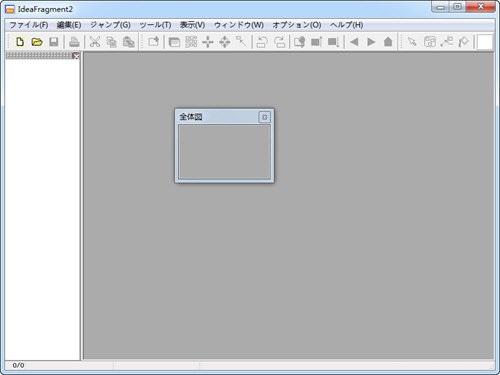Close the 全体図 overview window
The height and width of the screenshot is (375, 500).
click(x=264, y=117)
